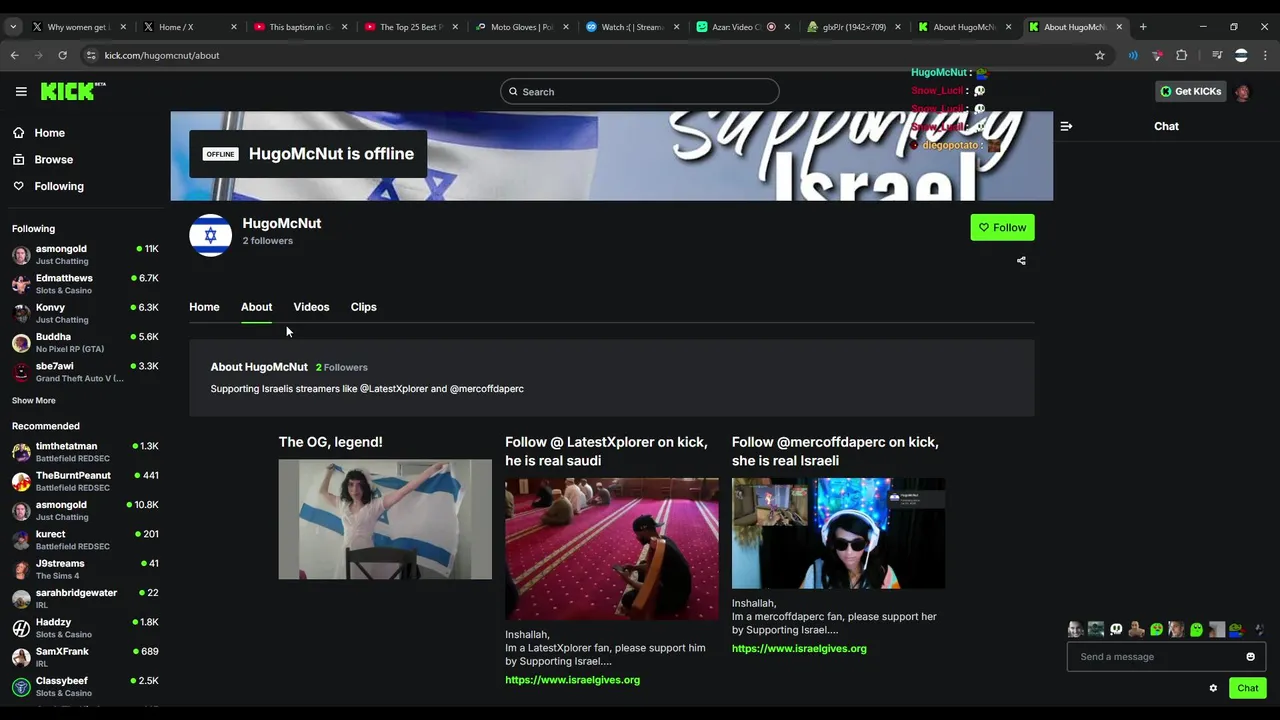Open the chat emoji picker
Screen dimensions: 1280x720
pyautogui.click(x=1250, y=657)
